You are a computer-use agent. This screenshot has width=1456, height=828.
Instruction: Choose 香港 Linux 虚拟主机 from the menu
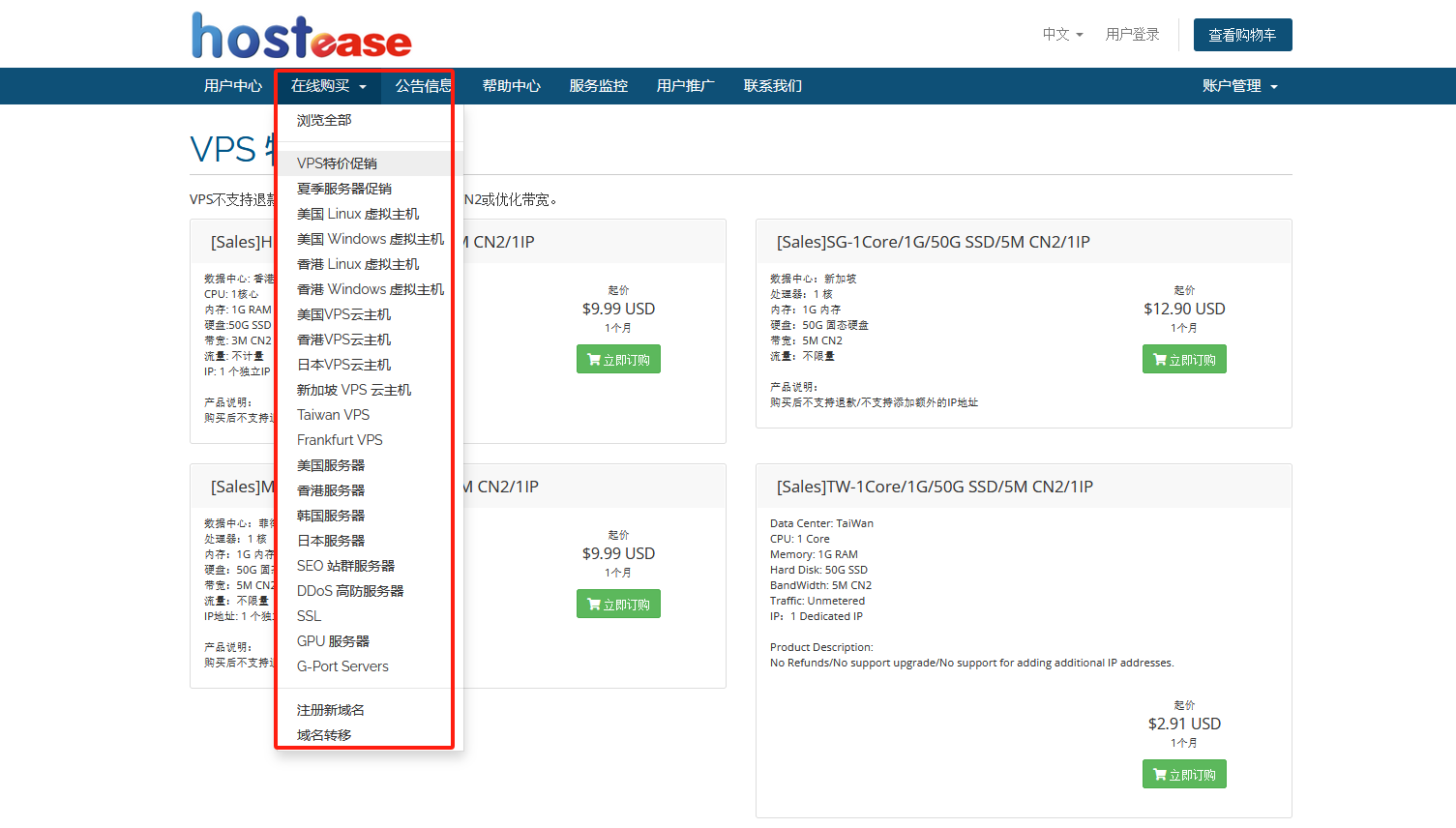[x=370, y=264]
